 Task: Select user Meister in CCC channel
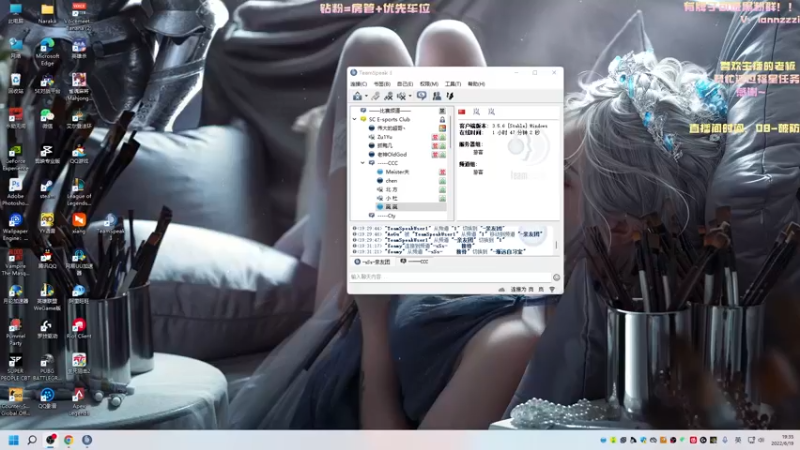(397, 172)
